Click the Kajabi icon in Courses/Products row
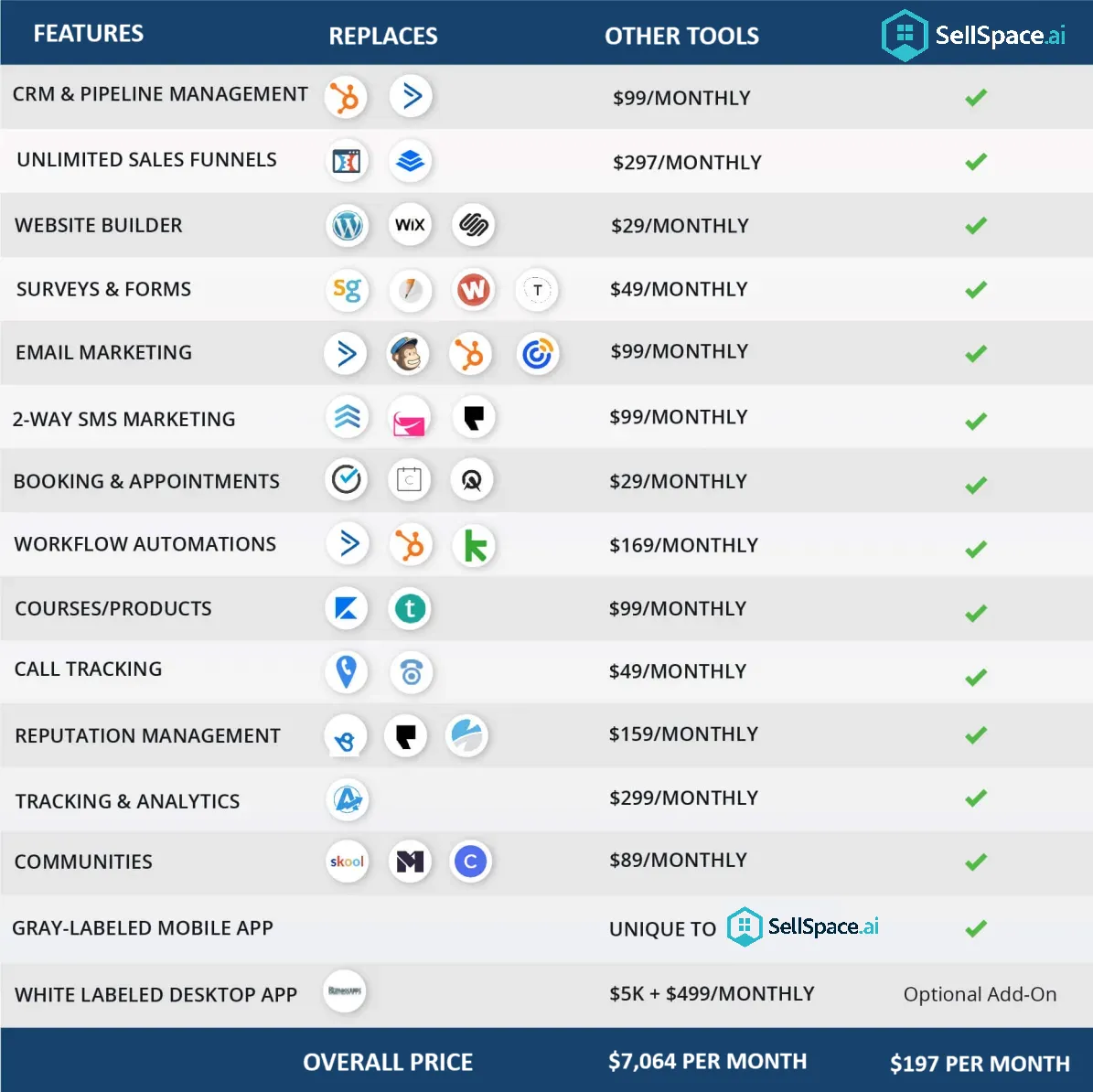The image size is (1093, 1092). tap(347, 608)
